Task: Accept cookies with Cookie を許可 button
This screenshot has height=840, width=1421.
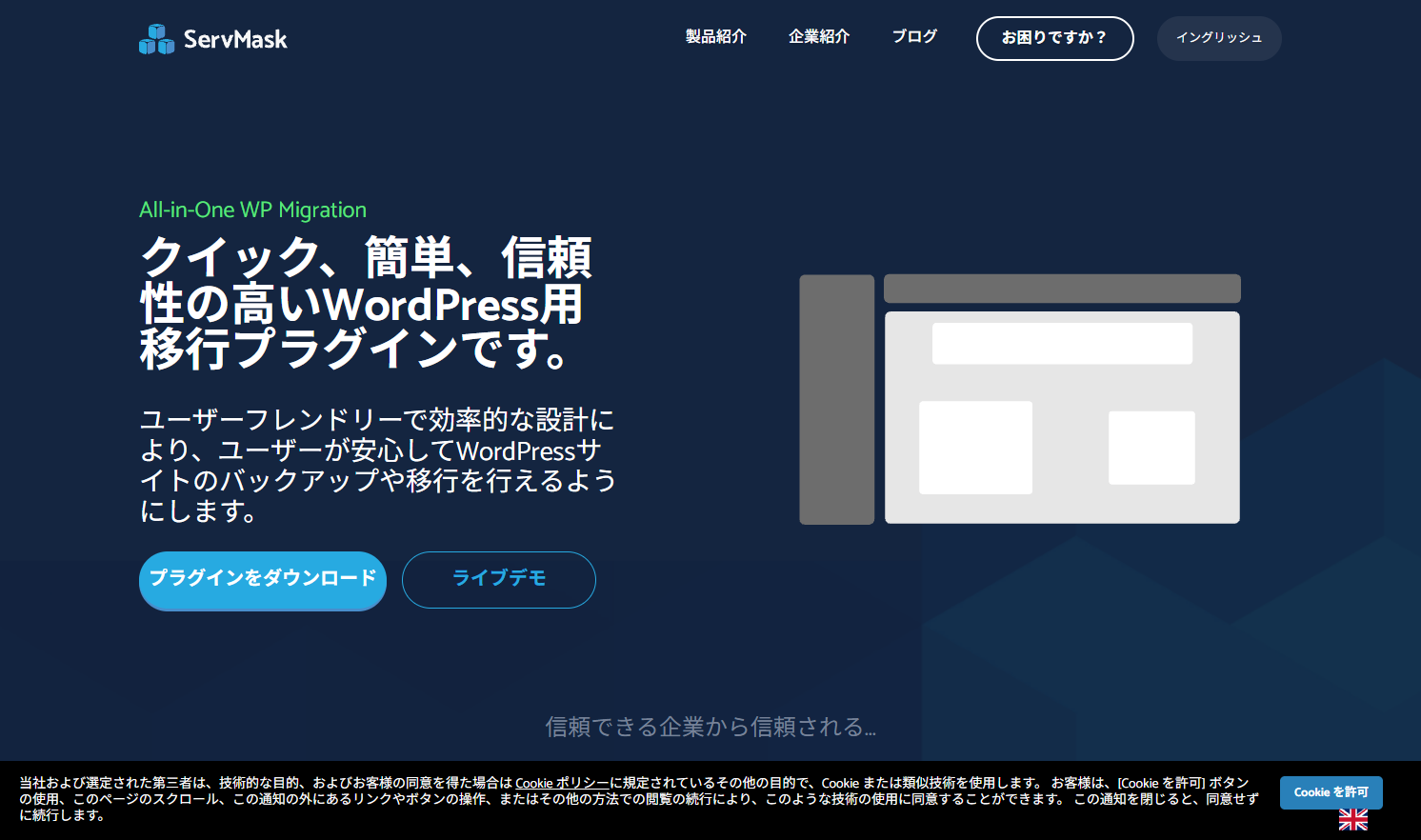Action: click(1331, 792)
